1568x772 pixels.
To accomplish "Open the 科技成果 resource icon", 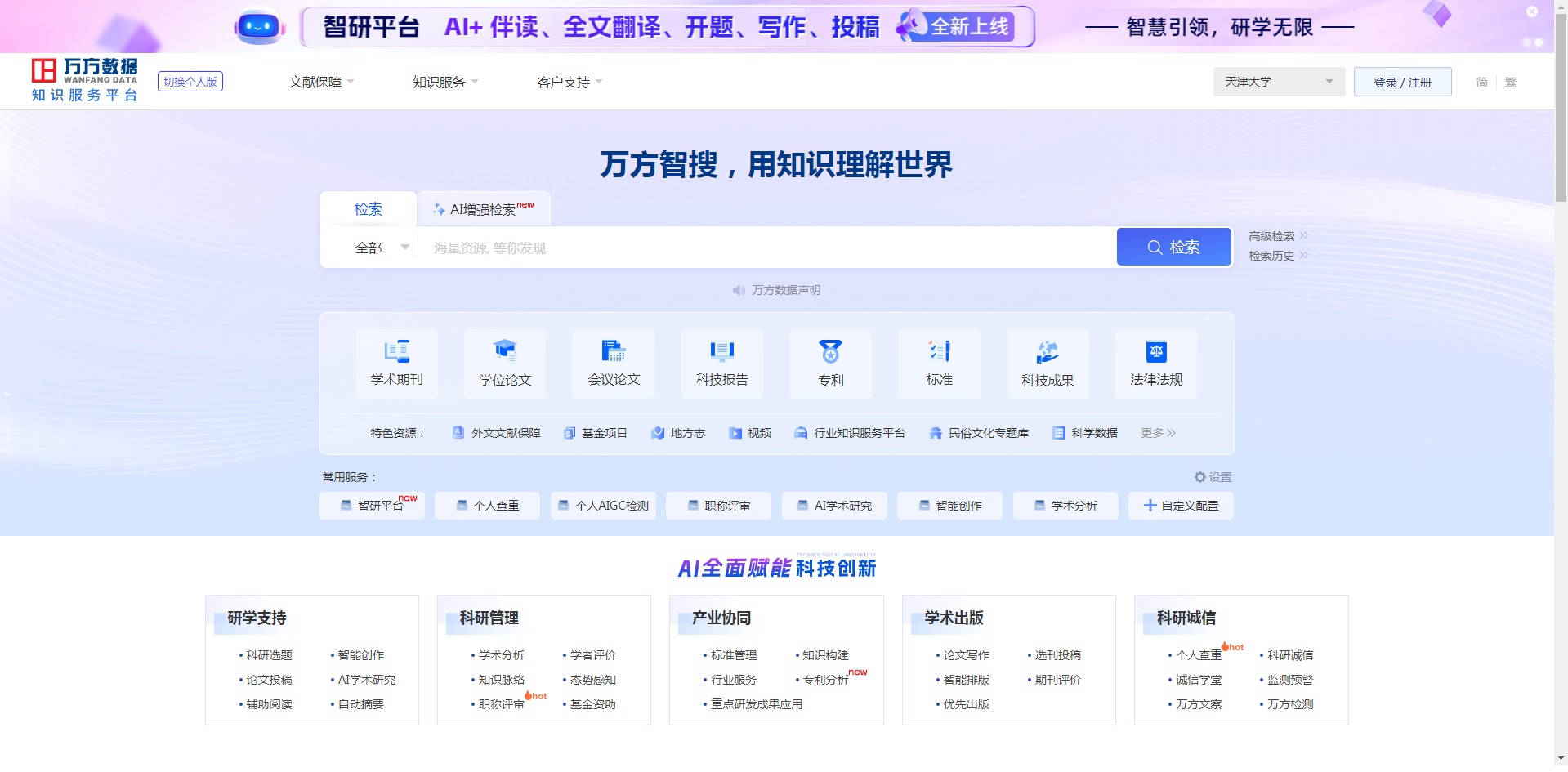I will click(1048, 364).
